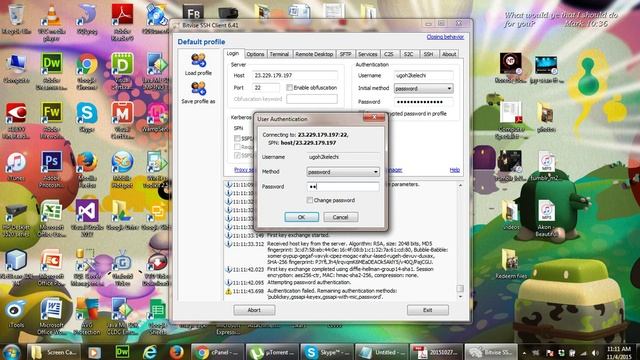Click the Username field in Authentication section
Screen dimensions: 640x360
(x=423, y=76)
